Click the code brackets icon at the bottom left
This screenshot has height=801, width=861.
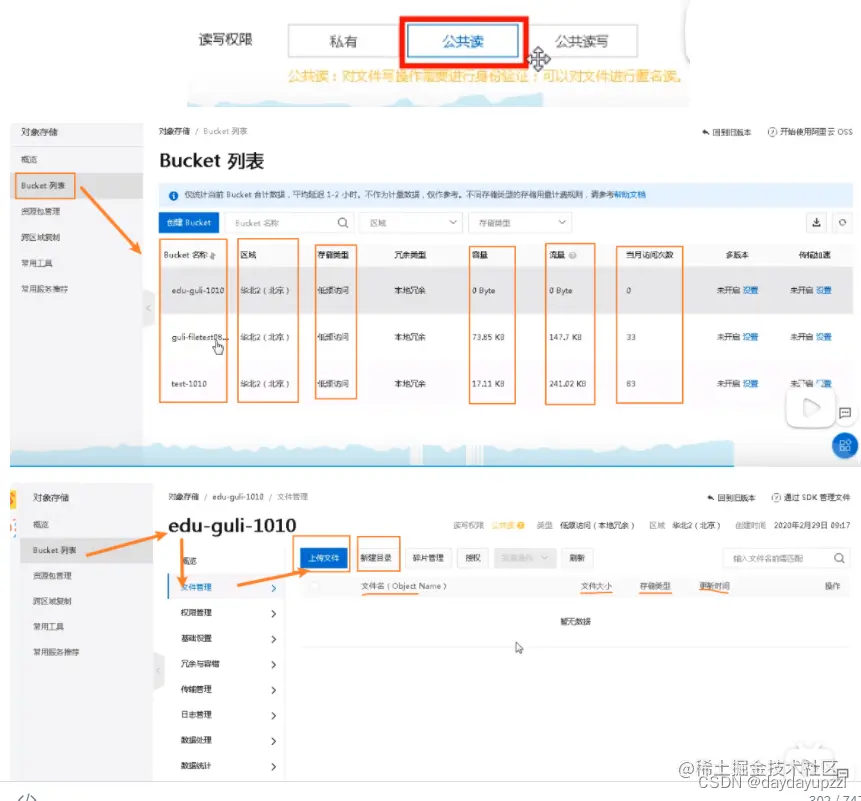(26, 796)
